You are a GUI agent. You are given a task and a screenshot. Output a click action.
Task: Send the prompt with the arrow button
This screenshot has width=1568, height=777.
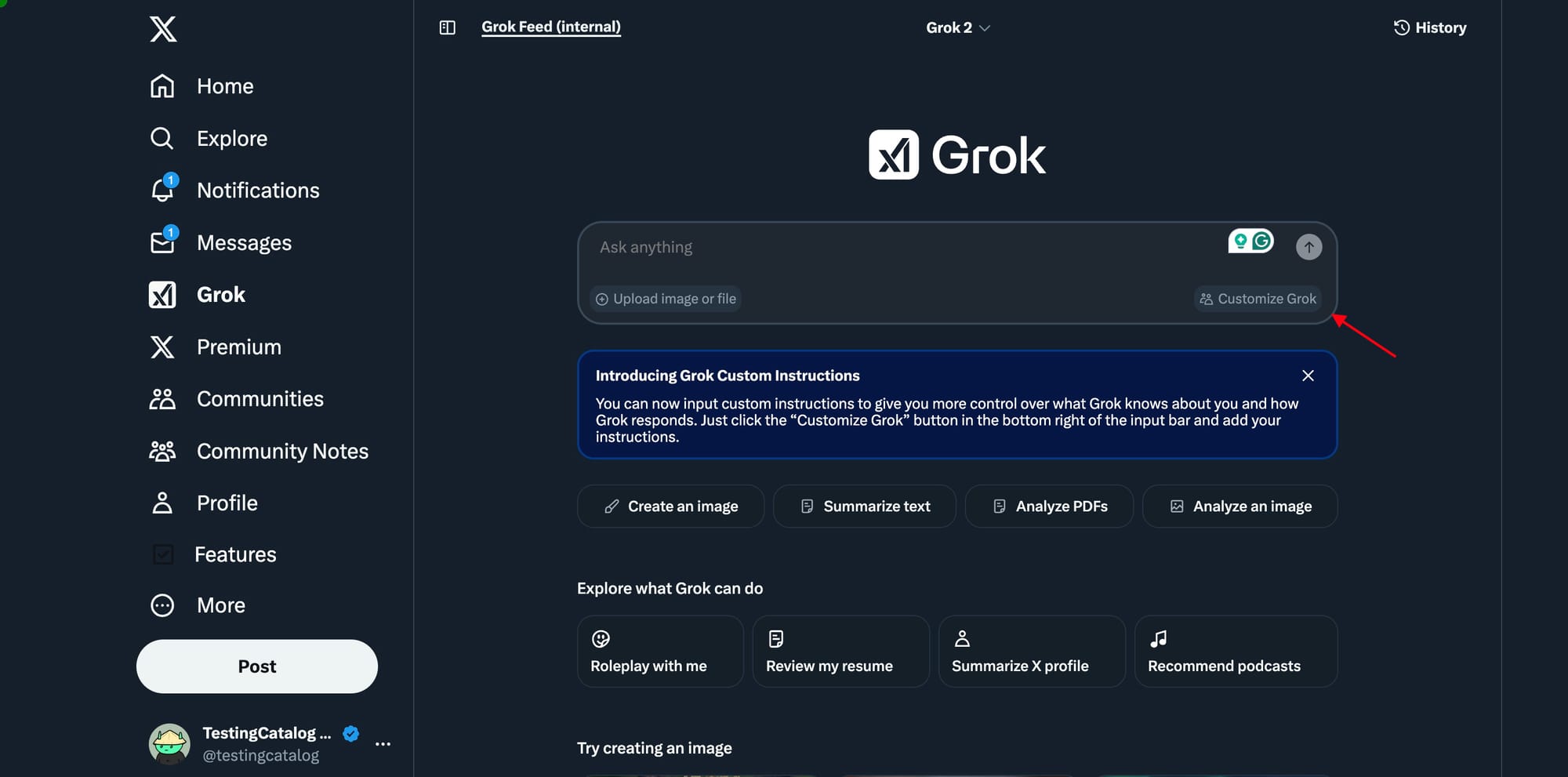pyautogui.click(x=1308, y=247)
